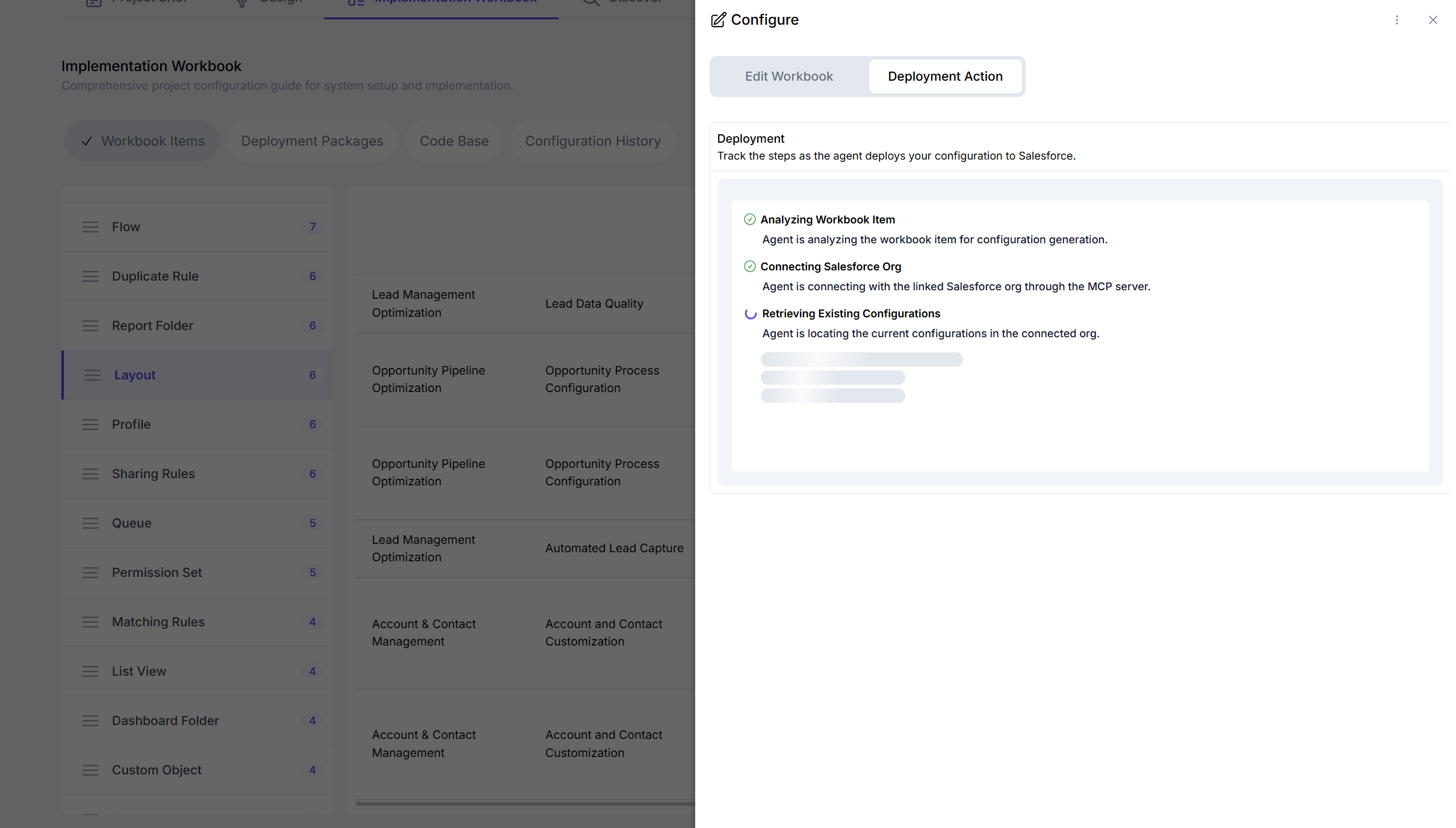Click the drag handle icon for Profile

[x=90, y=425]
